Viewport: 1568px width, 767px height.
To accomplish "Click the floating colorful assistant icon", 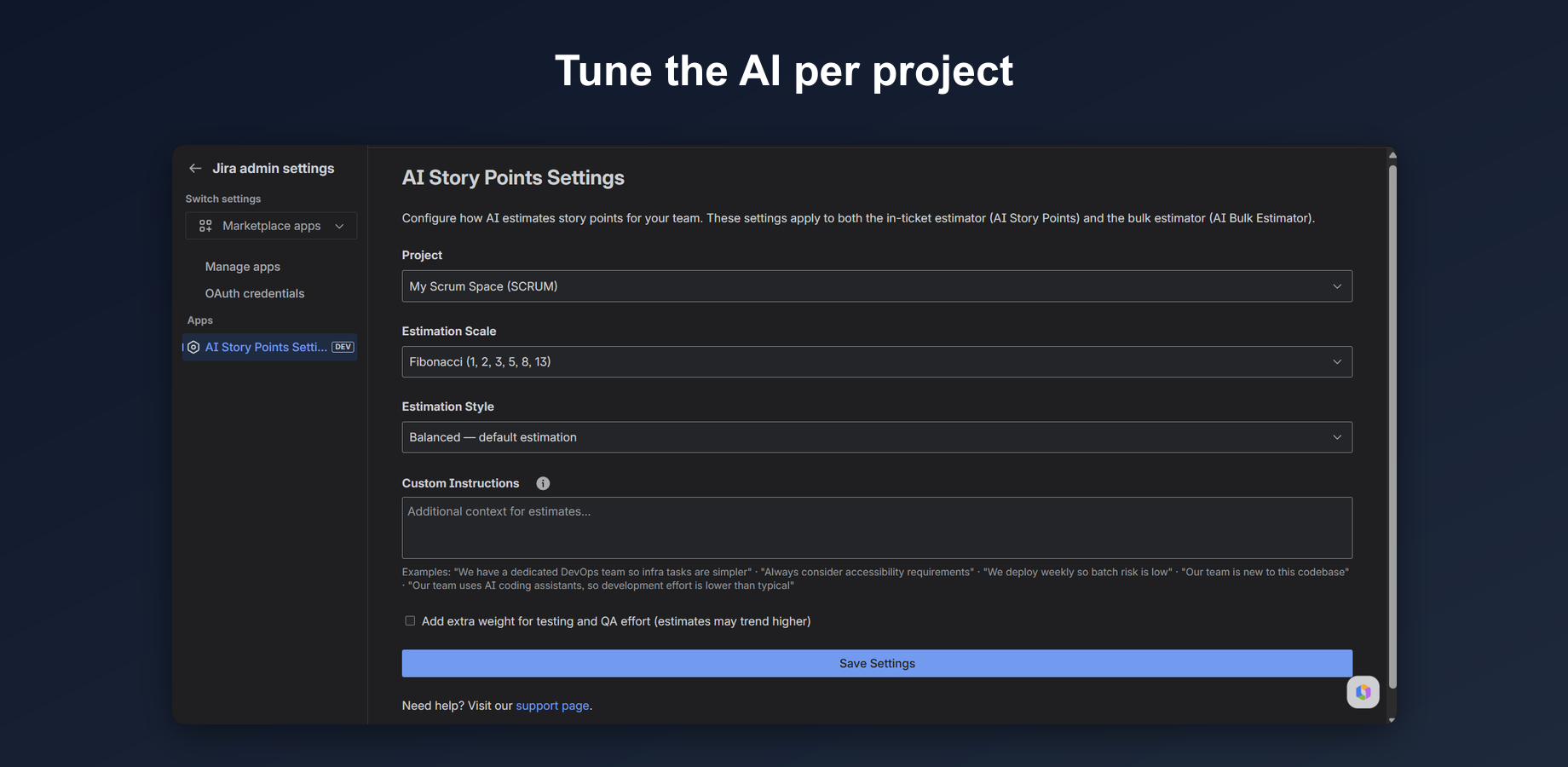I will click(1363, 692).
